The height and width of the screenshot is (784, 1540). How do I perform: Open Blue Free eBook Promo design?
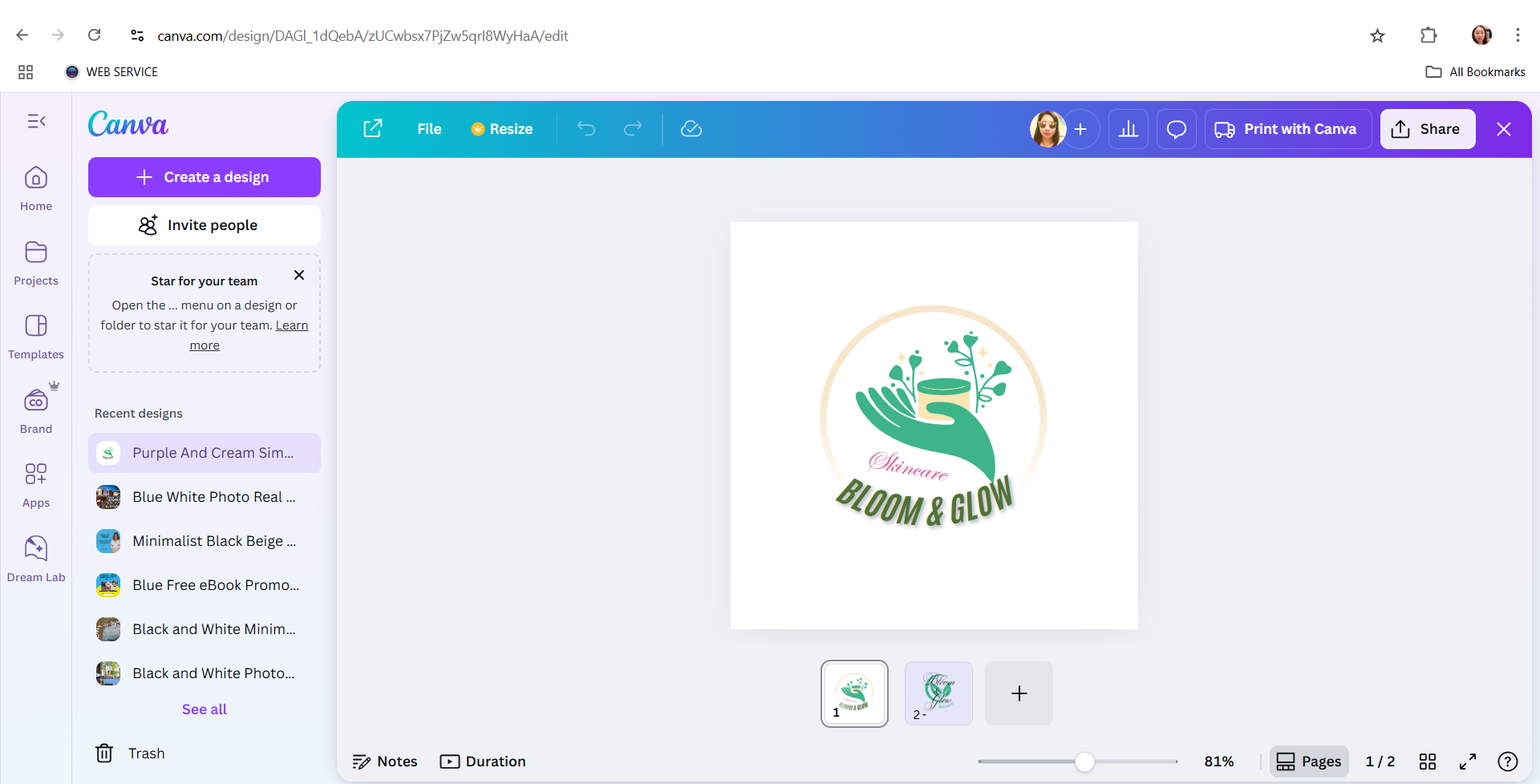pos(205,585)
